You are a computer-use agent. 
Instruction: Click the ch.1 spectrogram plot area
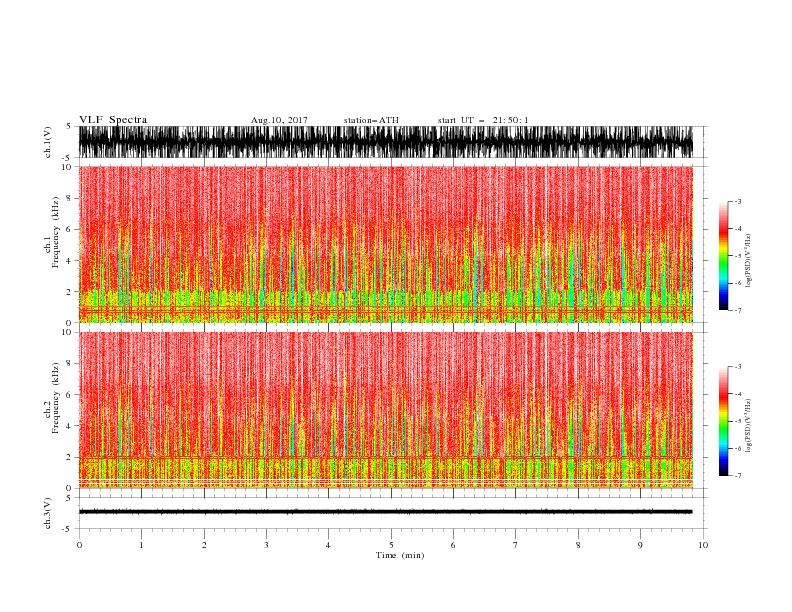click(386, 244)
